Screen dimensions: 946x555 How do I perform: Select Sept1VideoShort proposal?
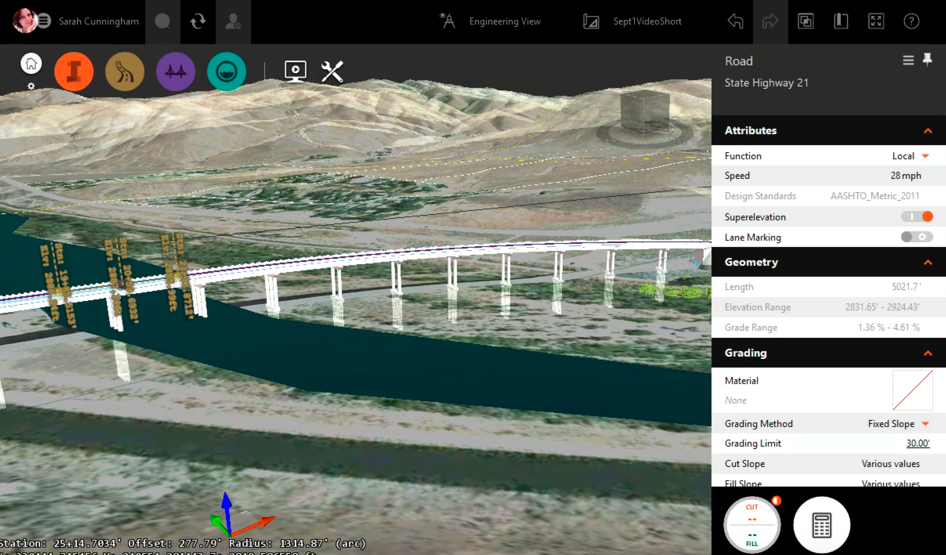tap(647, 21)
